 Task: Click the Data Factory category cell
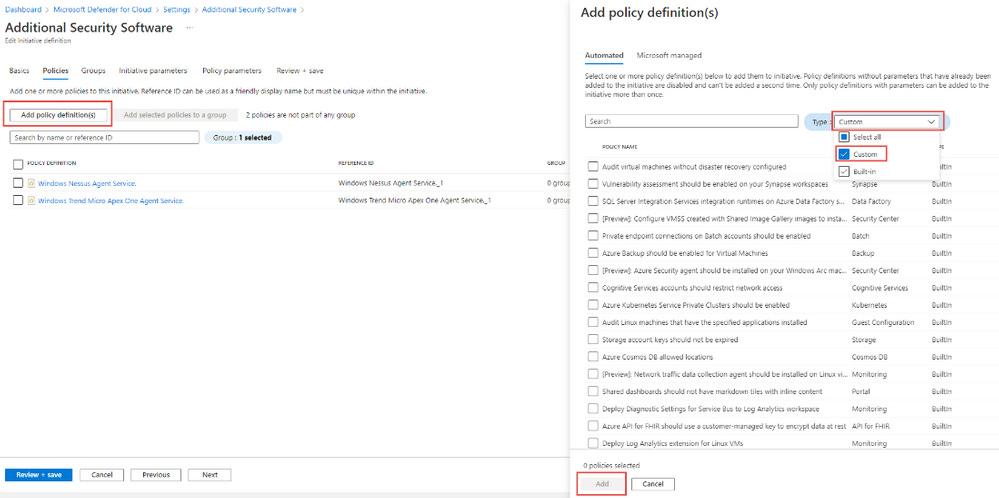tap(872, 201)
